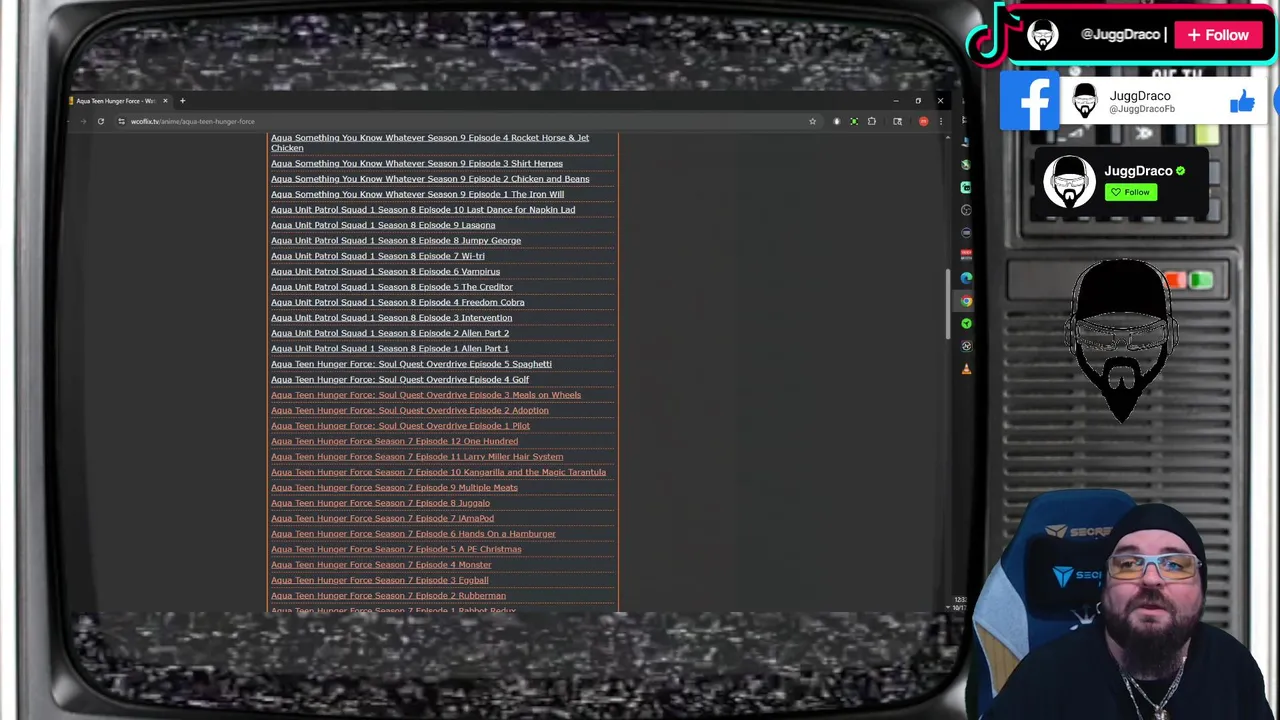Open Season 8 Episode 9 Lasagna
Screen dimensions: 1280x720
(383, 225)
